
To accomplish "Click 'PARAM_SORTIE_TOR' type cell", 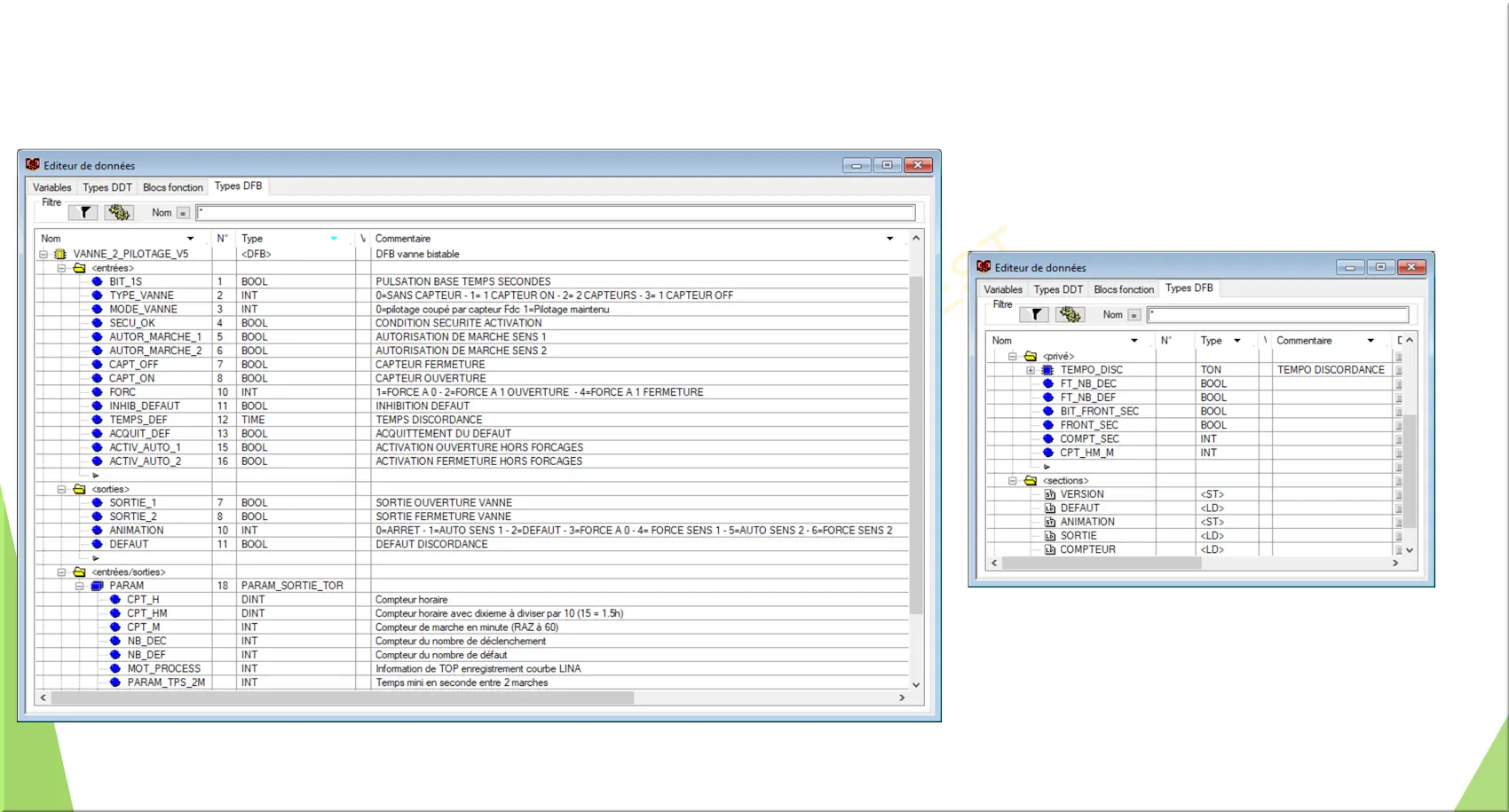I will point(292,586).
